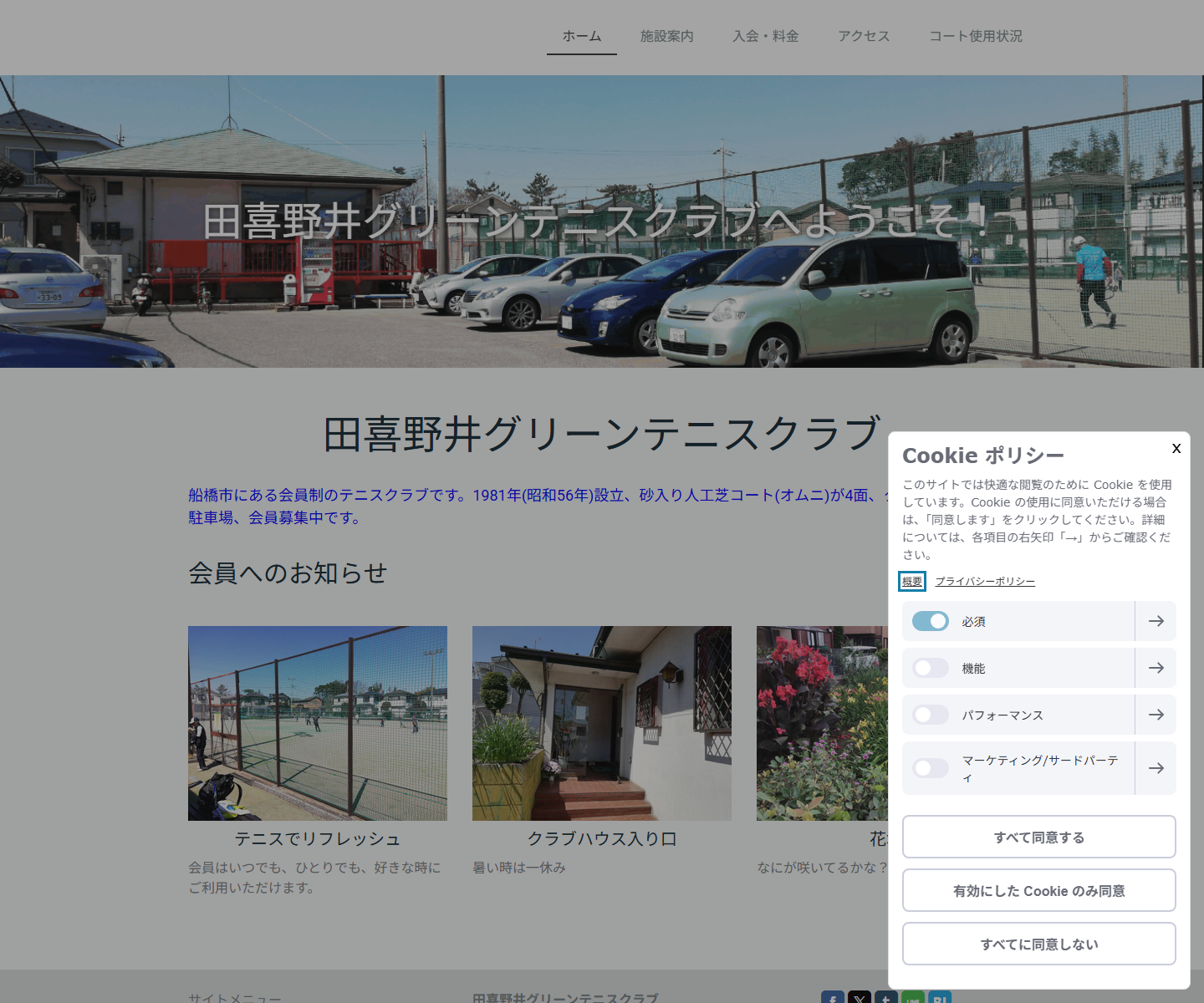
Task: Share page via Hatena B! icon
Action: [x=940, y=997]
